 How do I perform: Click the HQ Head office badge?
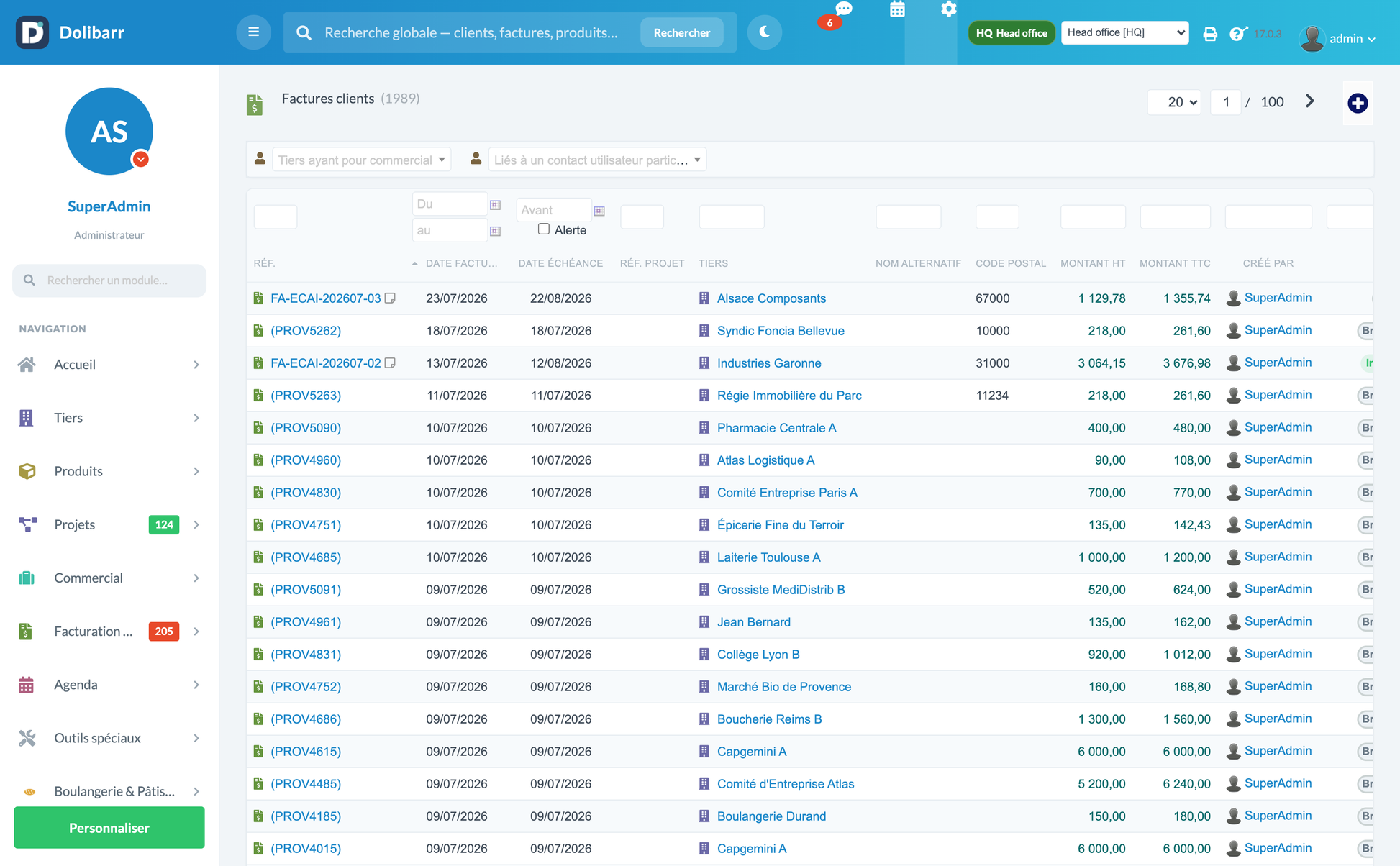[1012, 33]
